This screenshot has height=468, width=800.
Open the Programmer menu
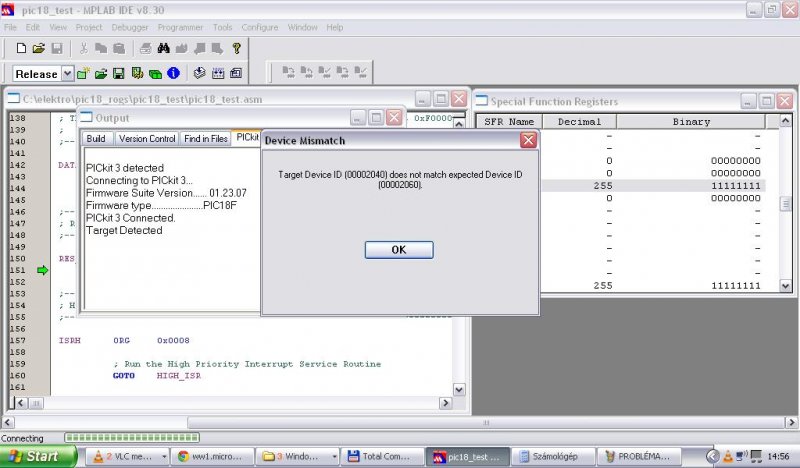(x=180, y=28)
